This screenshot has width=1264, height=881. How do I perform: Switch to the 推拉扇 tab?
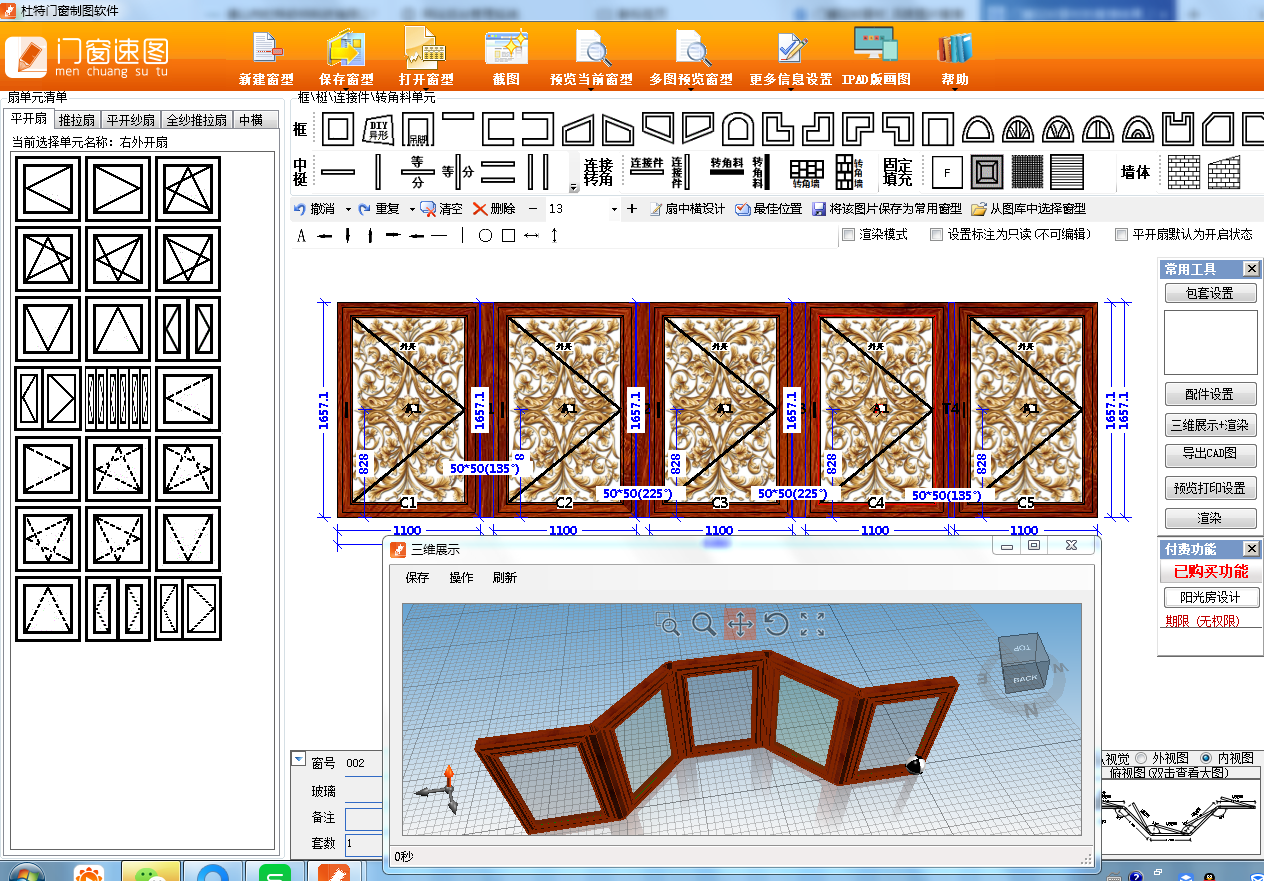pos(77,120)
